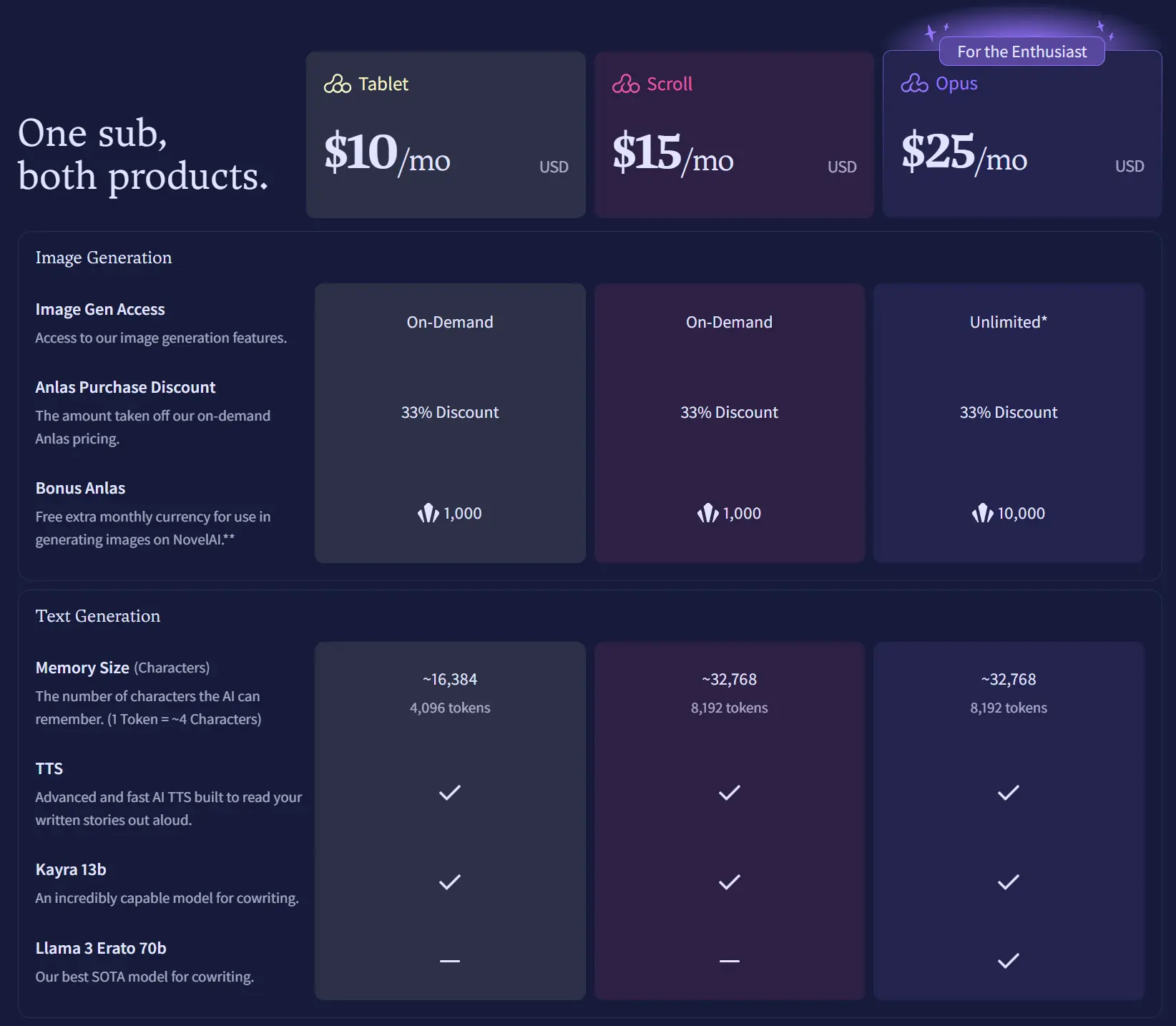Click 8,192 tokens under Scroll
Viewport: 1176px width, 1026px height.
click(730, 708)
